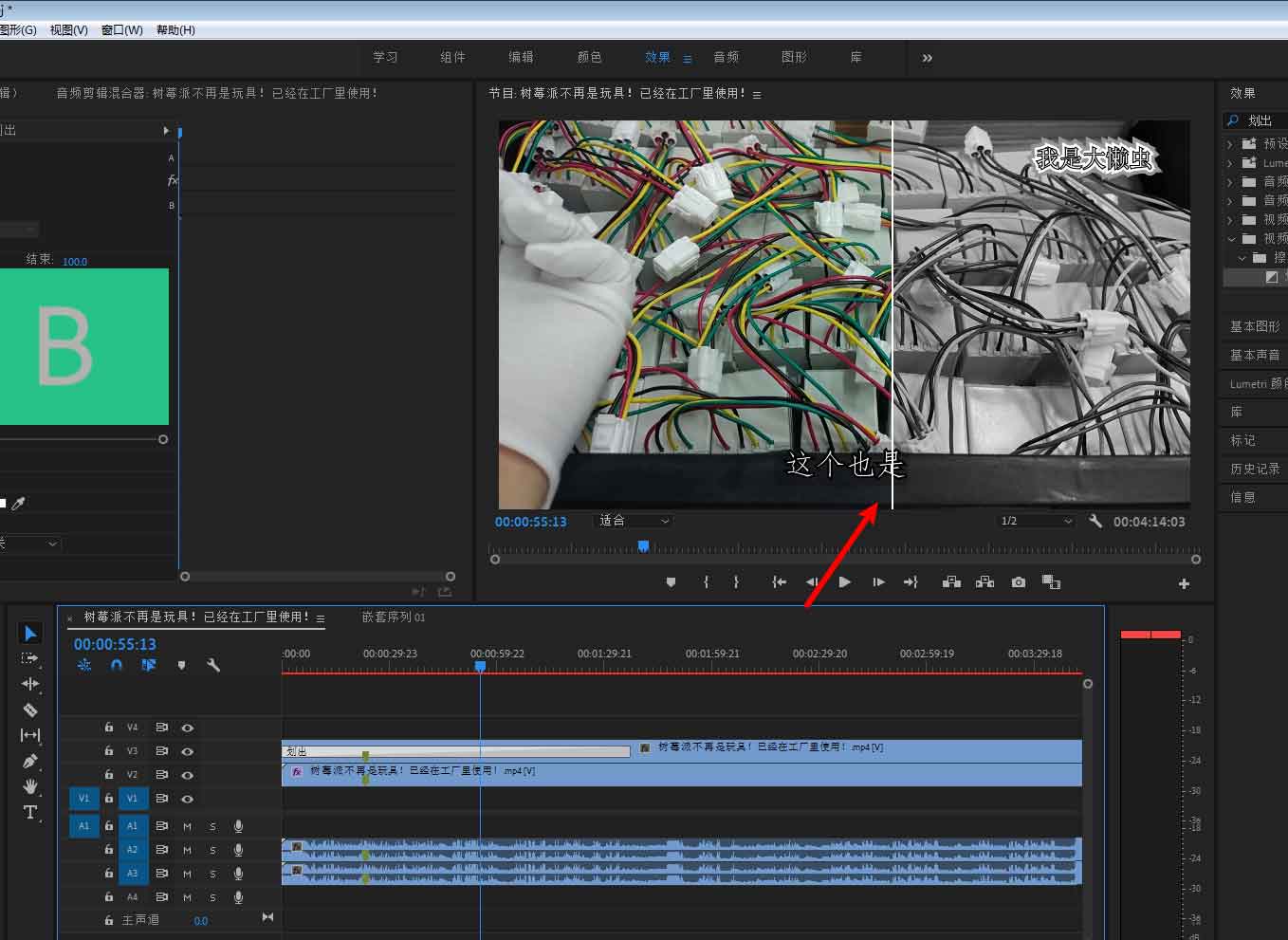
Task: Toggle the Snap magnet in timeline
Action: [x=117, y=666]
